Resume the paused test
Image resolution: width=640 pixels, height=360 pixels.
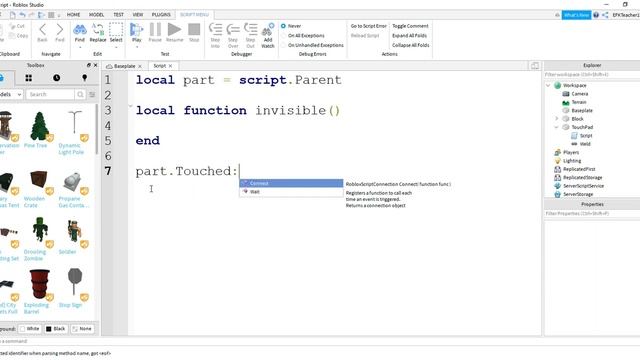pyautogui.click(x=174, y=33)
